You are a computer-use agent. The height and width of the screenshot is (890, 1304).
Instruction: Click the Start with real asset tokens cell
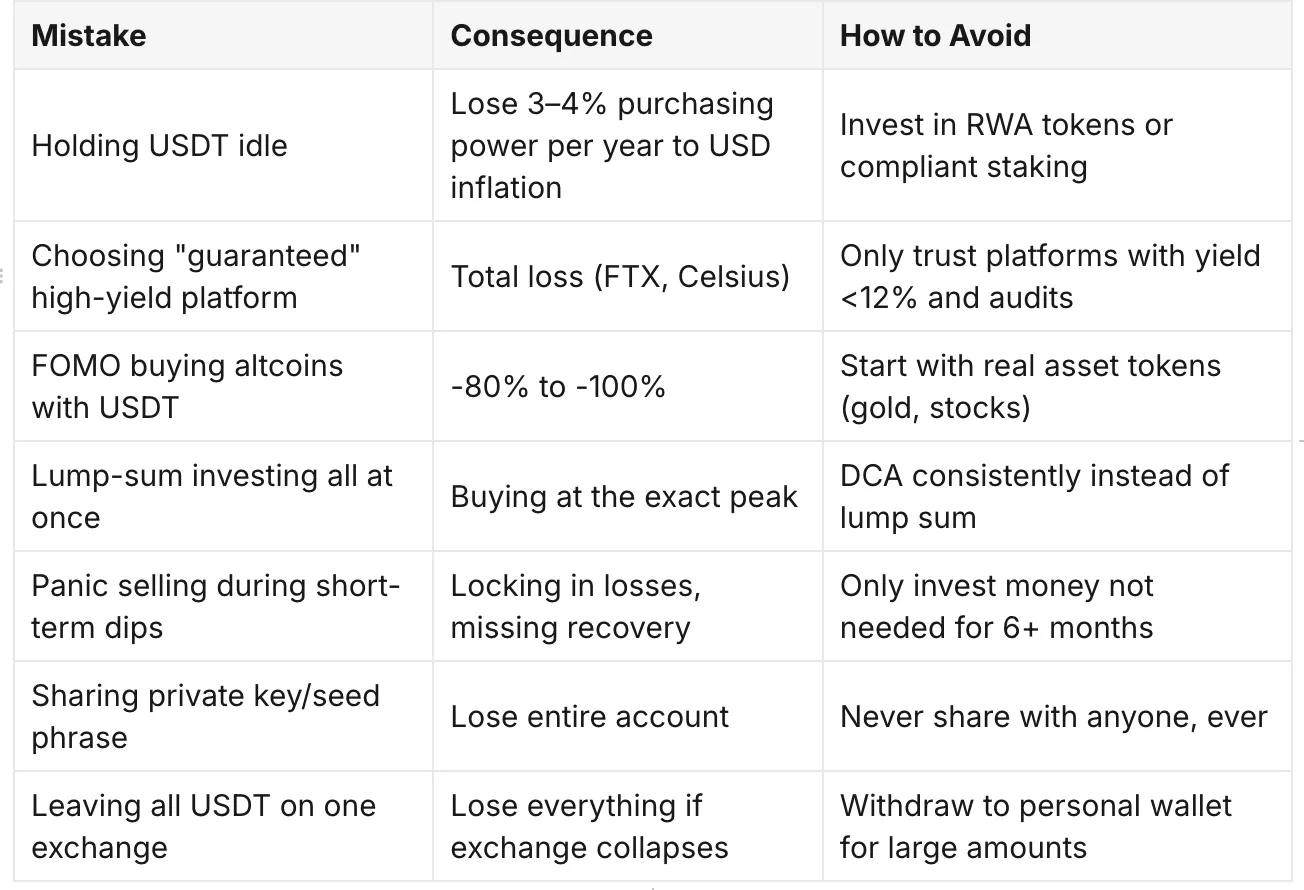coord(1057,386)
